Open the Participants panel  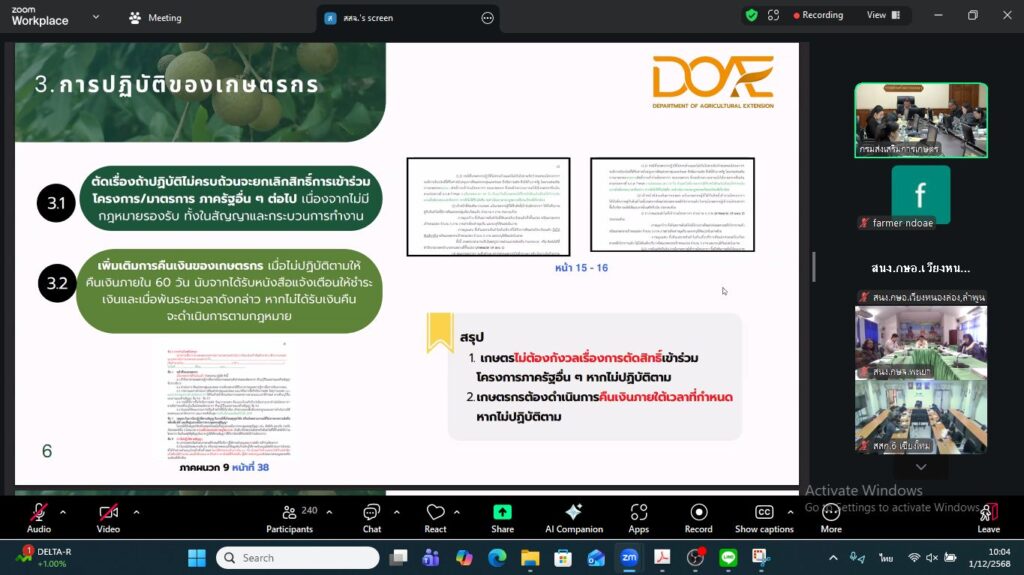click(290, 517)
